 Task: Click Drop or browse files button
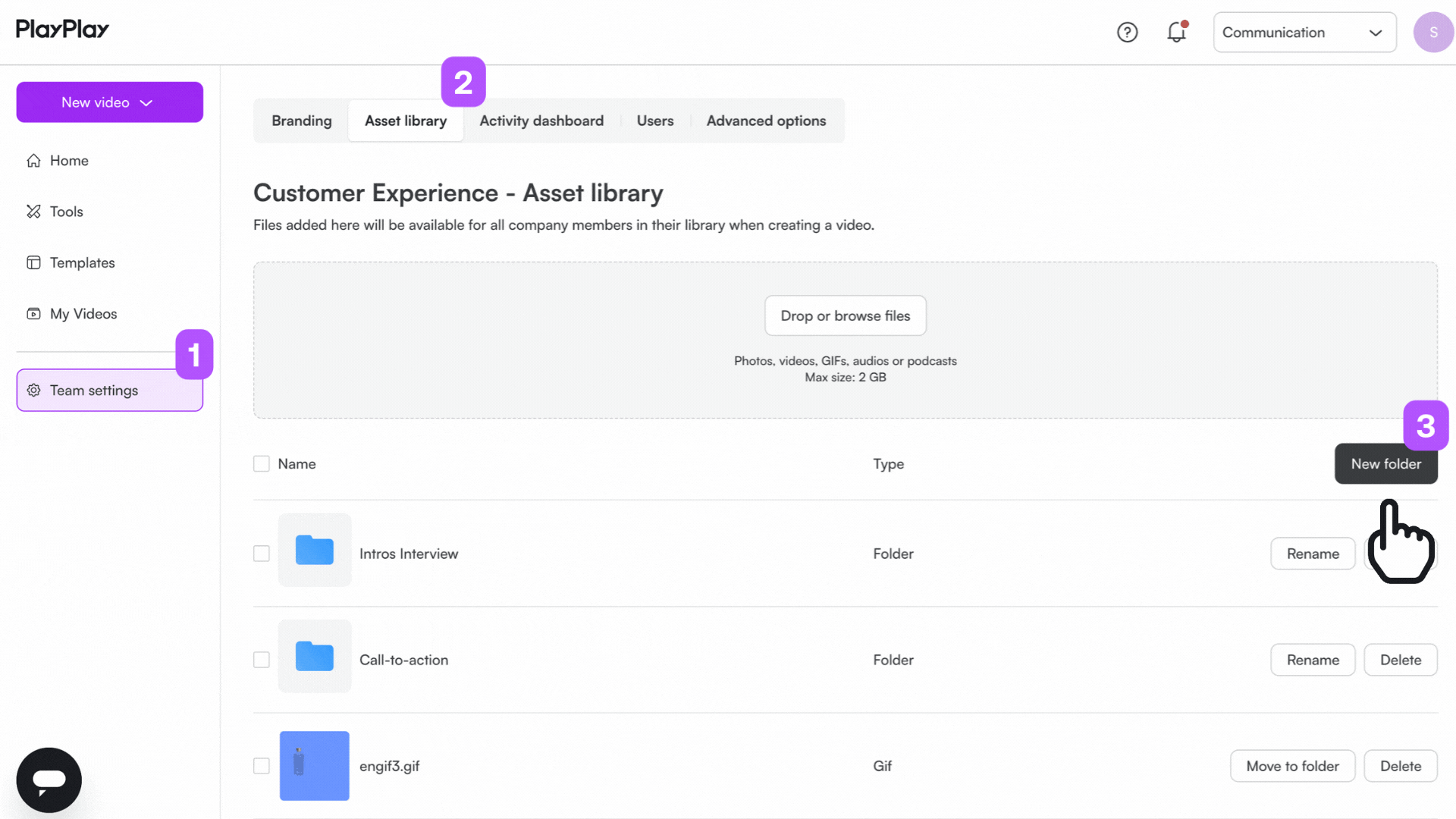845,315
